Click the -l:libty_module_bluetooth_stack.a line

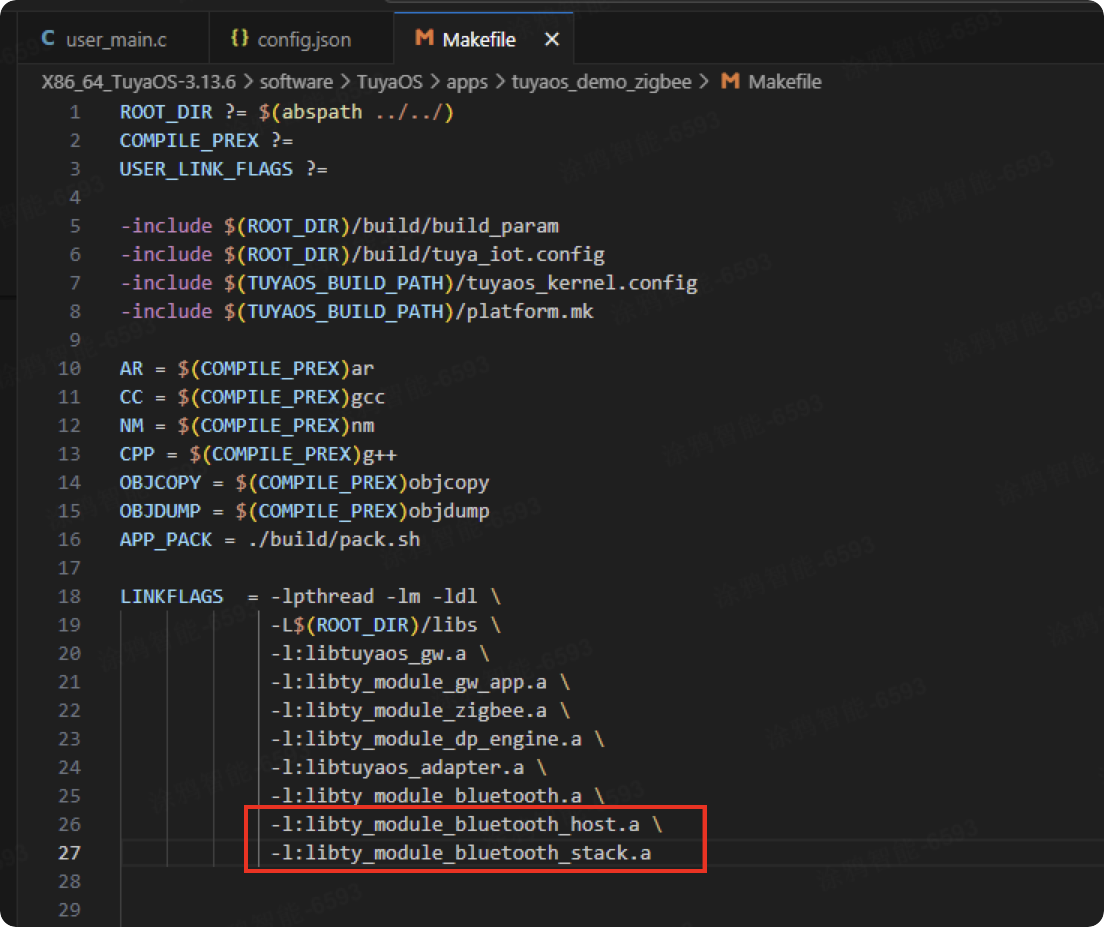tap(461, 853)
